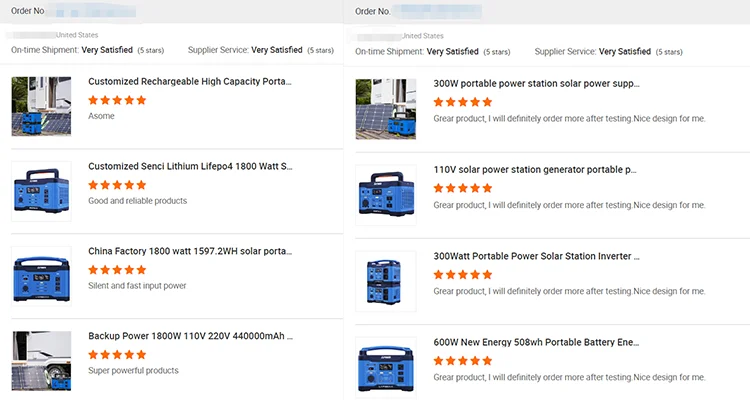Click the stars above "Silent and fast input power"
Image resolution: width=750 pixels, height=400 pixels.
point(117,270)
